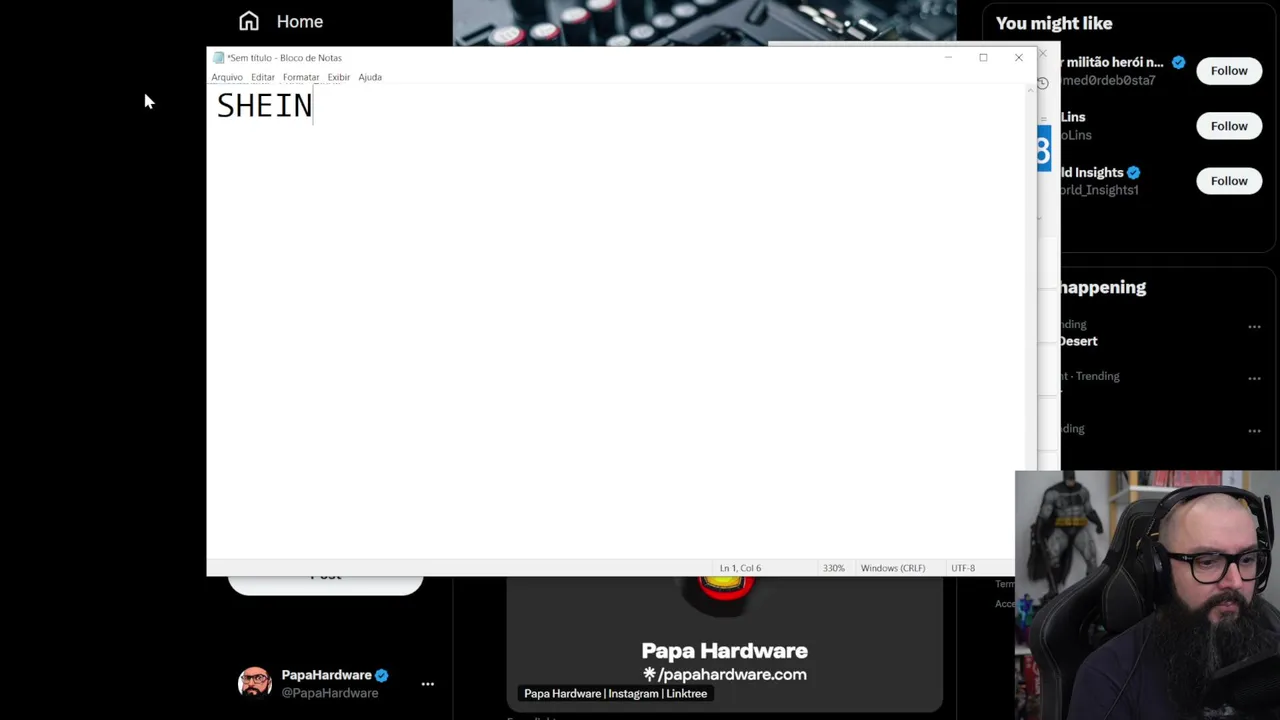Screen dimensions: 1280x720
Task: Follow the 'ld Insights' suggested account
Action: (1229, 181)
